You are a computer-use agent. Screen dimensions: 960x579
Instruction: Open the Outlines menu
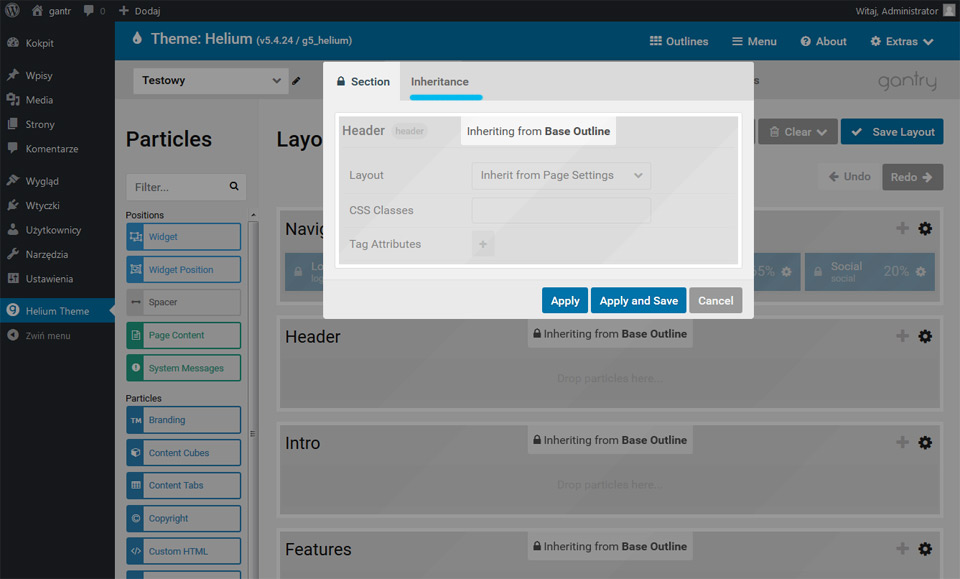click(x=679, y=41)
